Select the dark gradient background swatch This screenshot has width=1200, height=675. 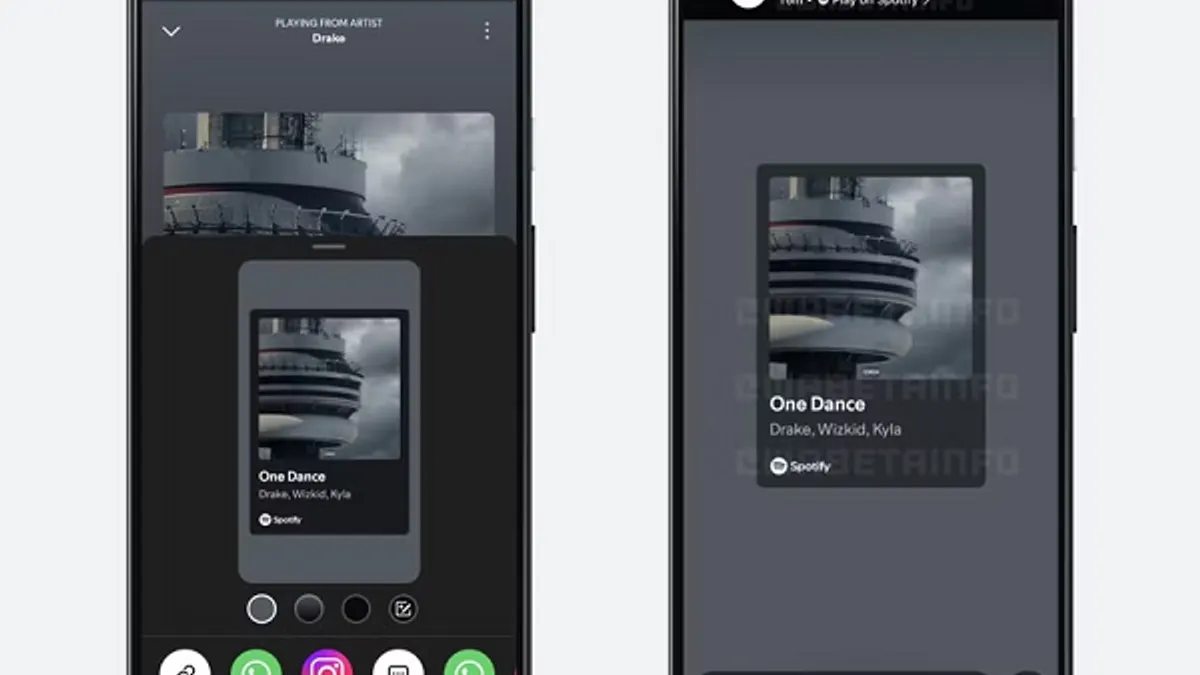tap(309, 609)
